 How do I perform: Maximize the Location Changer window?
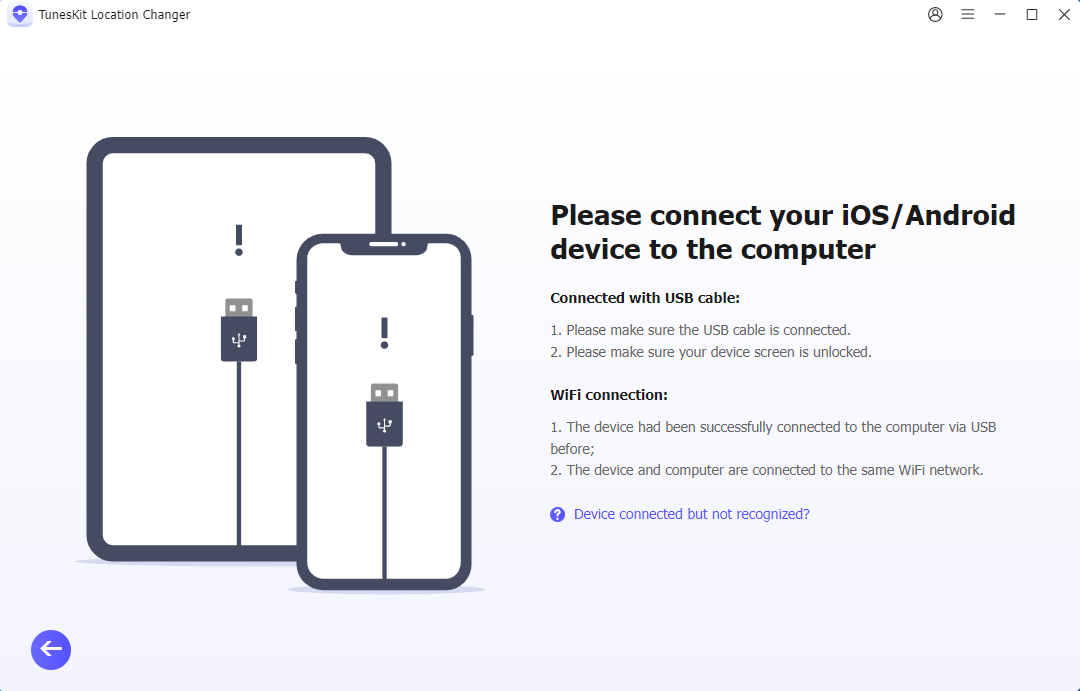1032,15
